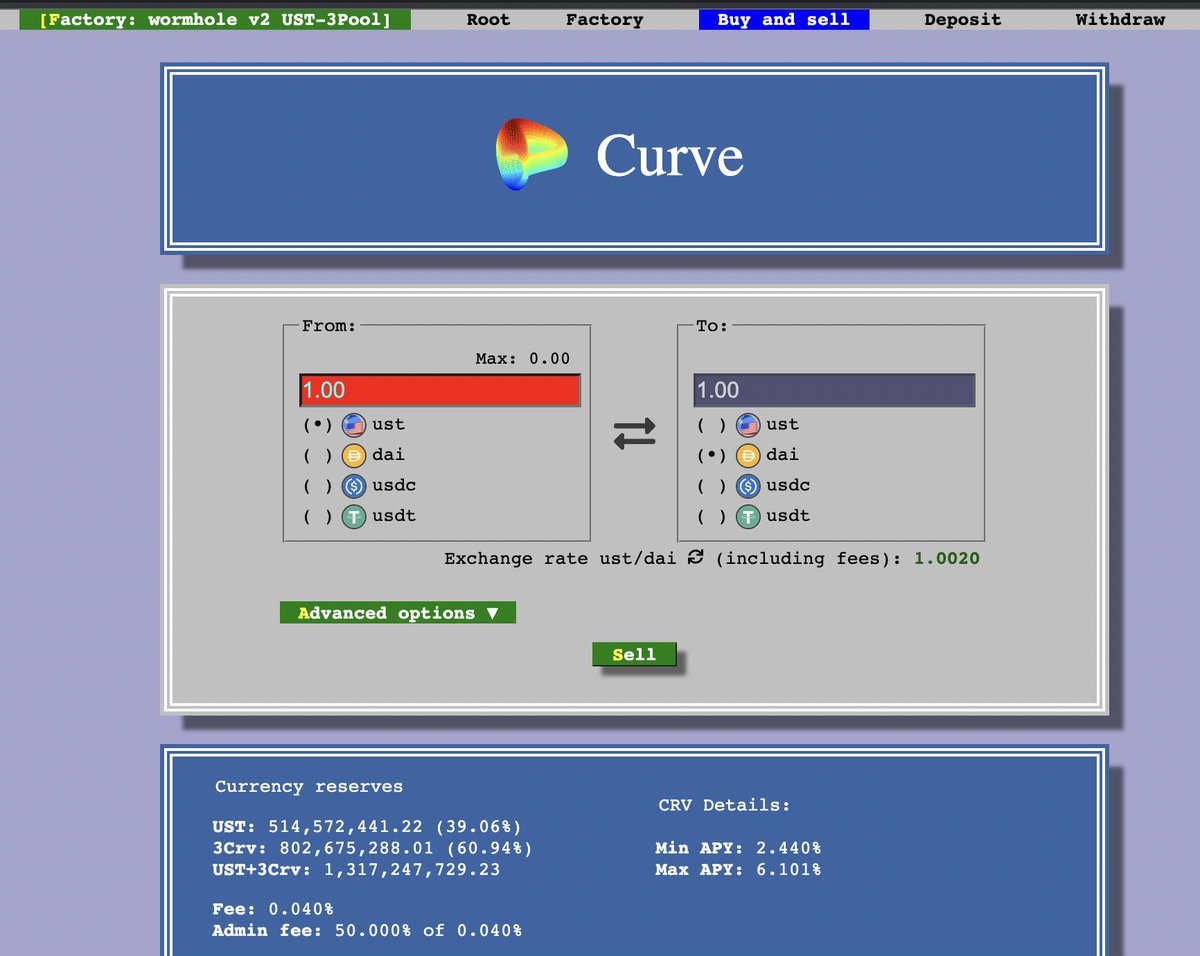Click the Curve title text
This screenshot has width=1200, height=956.
point(670,156)
